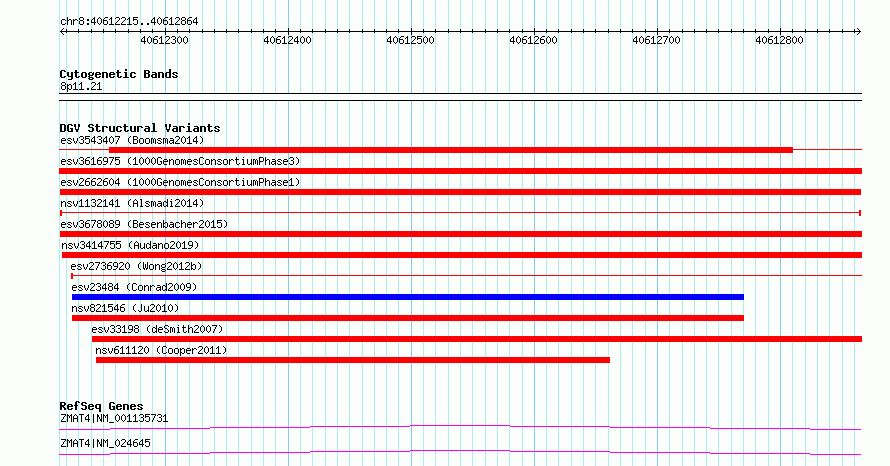Open the nsv611120 (Cooper2011) label
890x466 pixels.
coord(161,350)
